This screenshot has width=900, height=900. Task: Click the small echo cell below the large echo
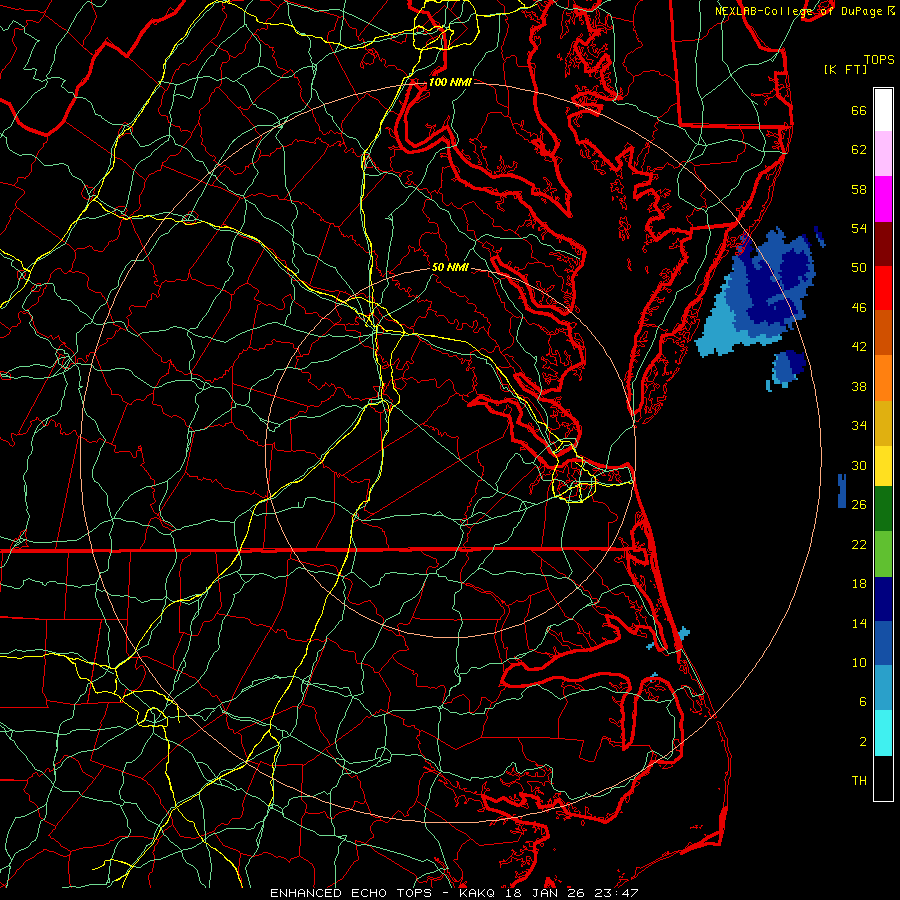788,367
